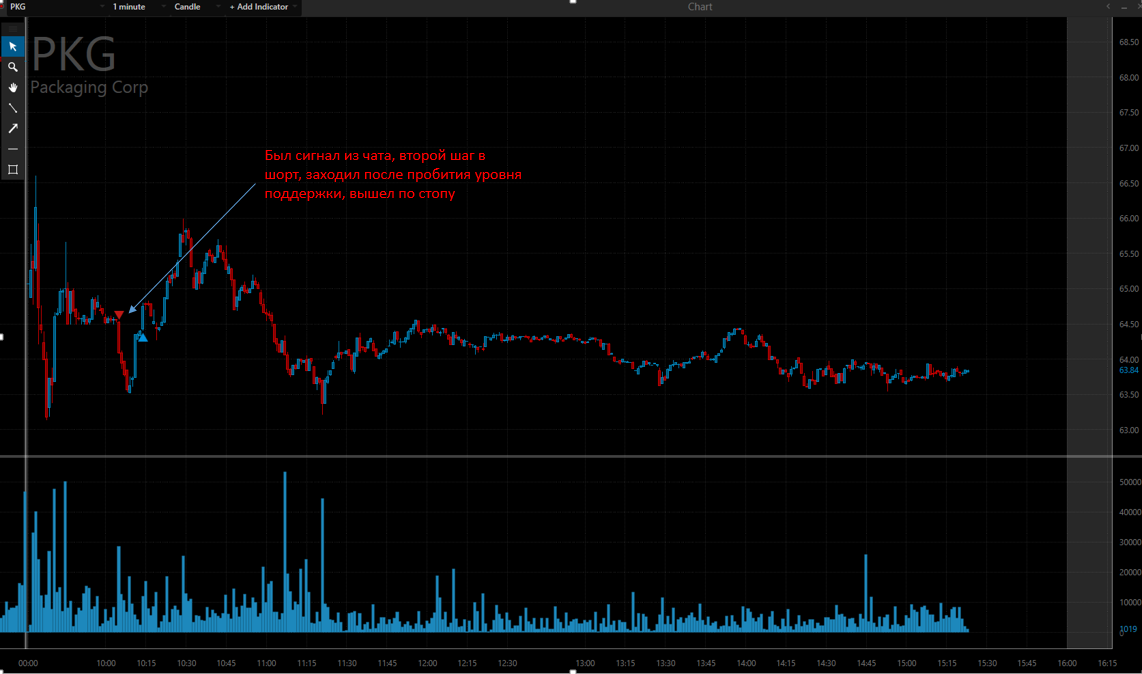The width and height of the screenshot is (1142, 674).
Task: Click the 13:15 time axis label
Action: coord(625,663)
